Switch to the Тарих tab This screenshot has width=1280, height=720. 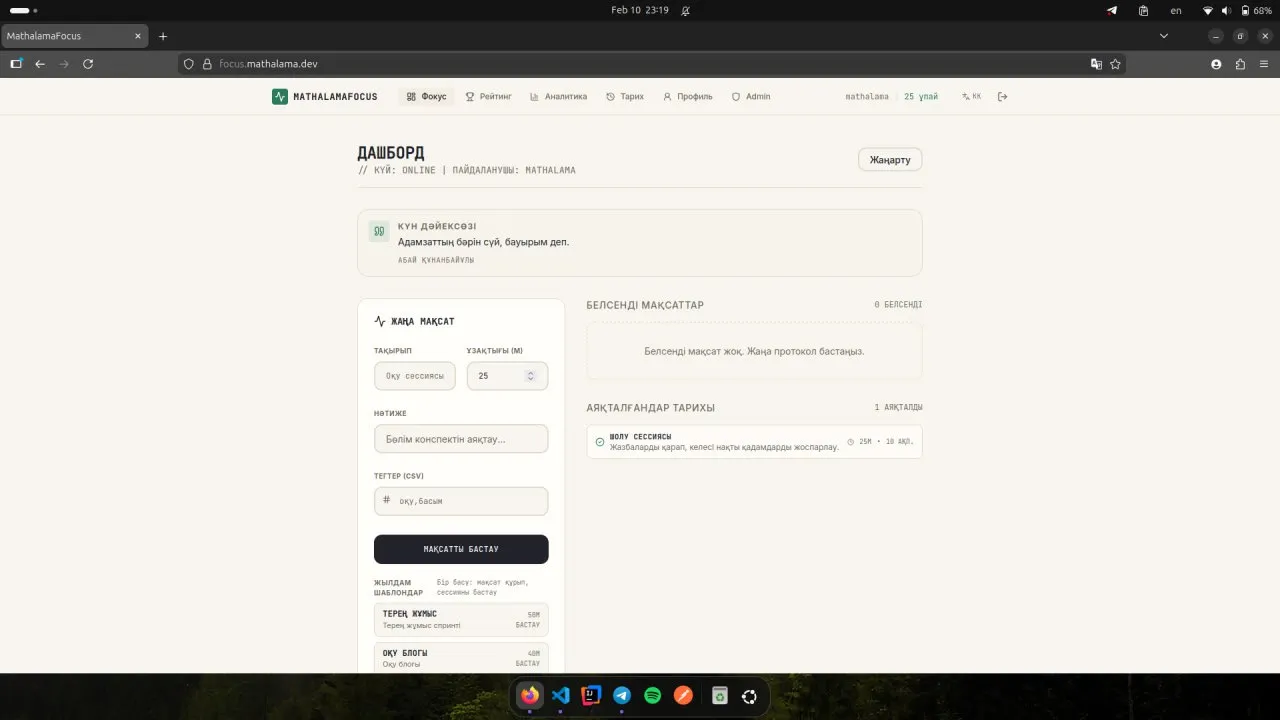click(x=625, y=97)
